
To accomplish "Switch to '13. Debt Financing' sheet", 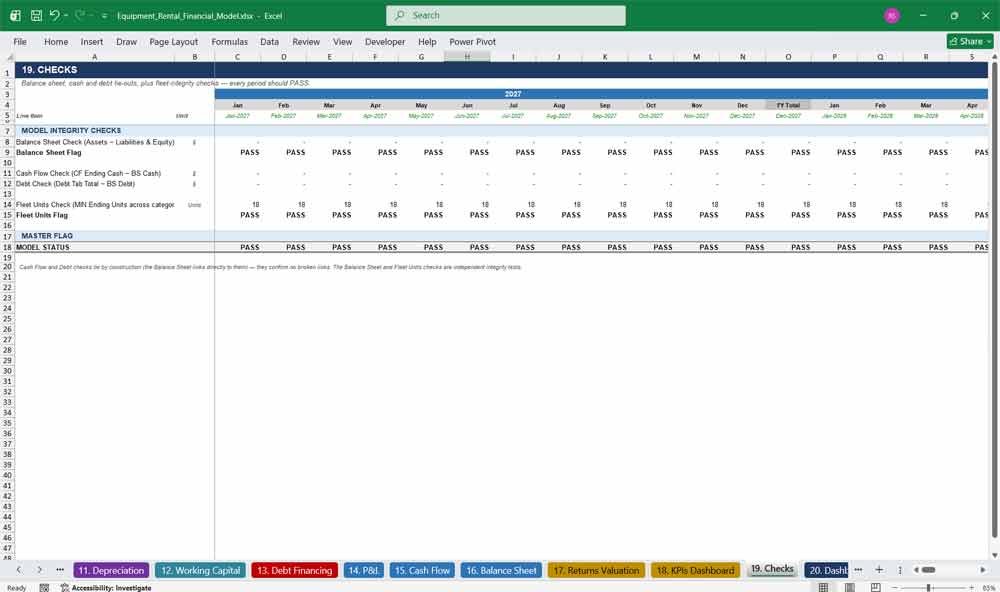I will point(294,570).
